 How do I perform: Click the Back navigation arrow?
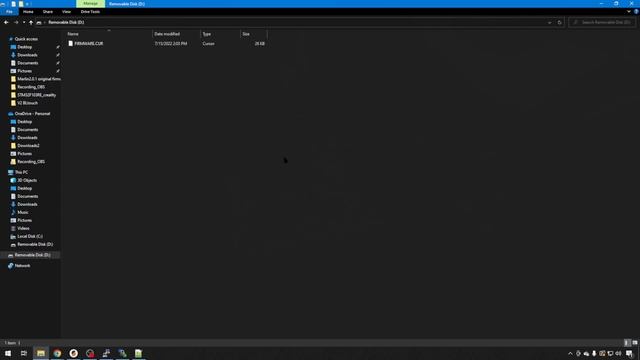point(6,22)
